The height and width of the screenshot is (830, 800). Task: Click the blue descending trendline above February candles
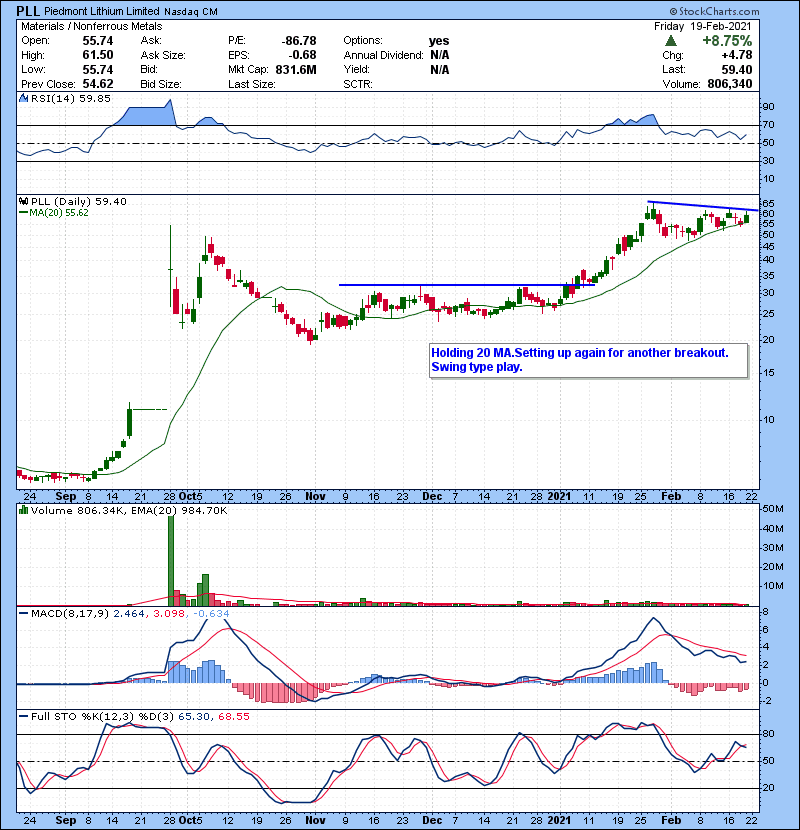703,206
